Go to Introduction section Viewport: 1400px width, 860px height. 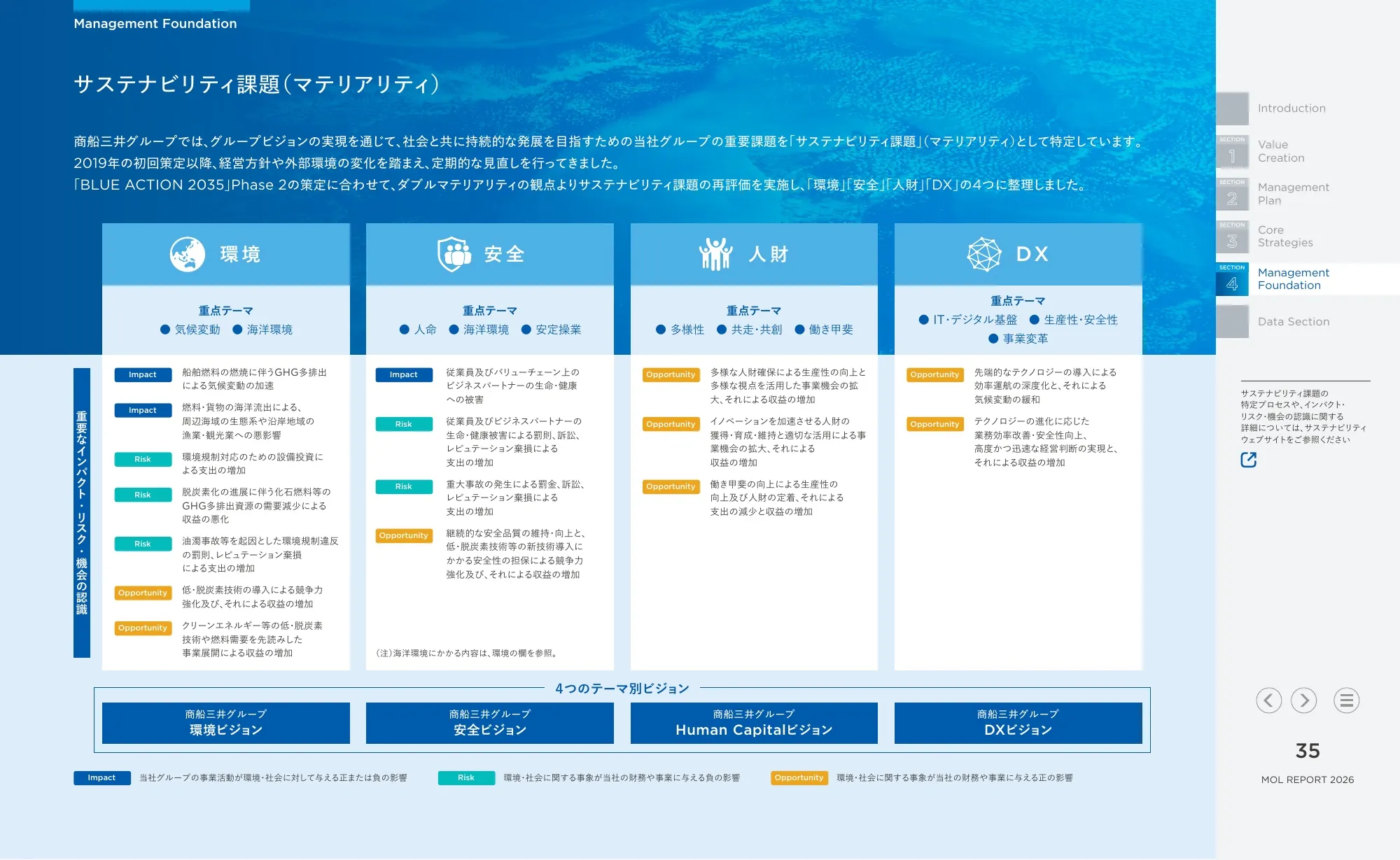pos(1291,108)
